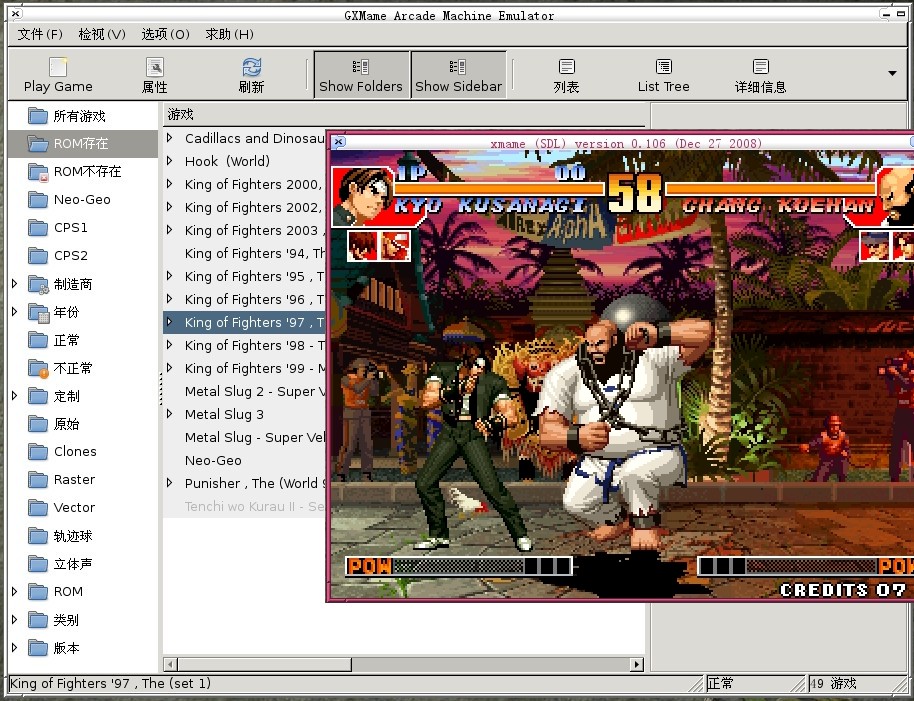Expand the 版本 tree node
The width and height of the screenshot is (914, 701).
pyautogui.click(x=15, y=647)
